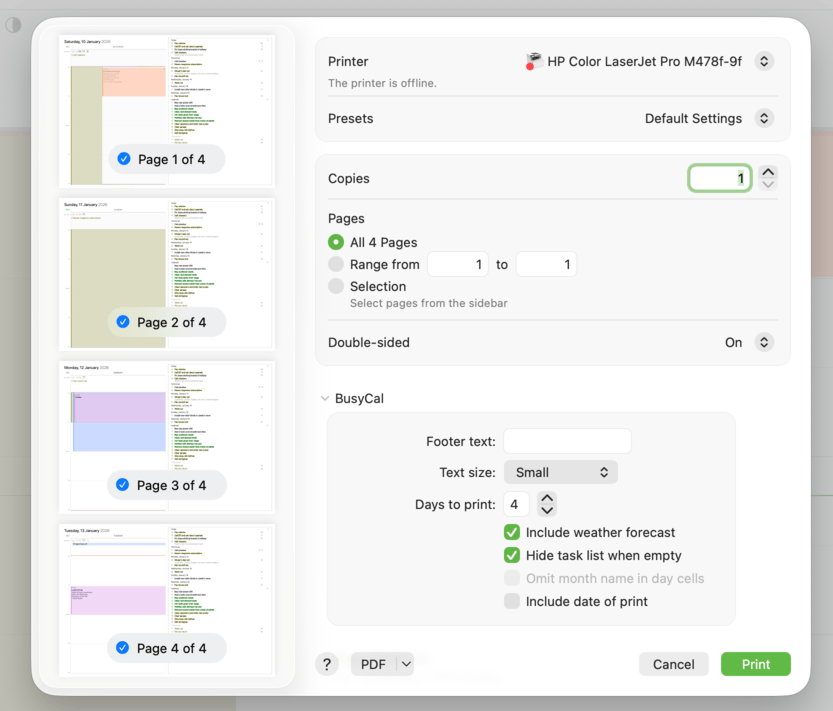
Task: Collapse the BusyCal section
Action: [325, 399]
